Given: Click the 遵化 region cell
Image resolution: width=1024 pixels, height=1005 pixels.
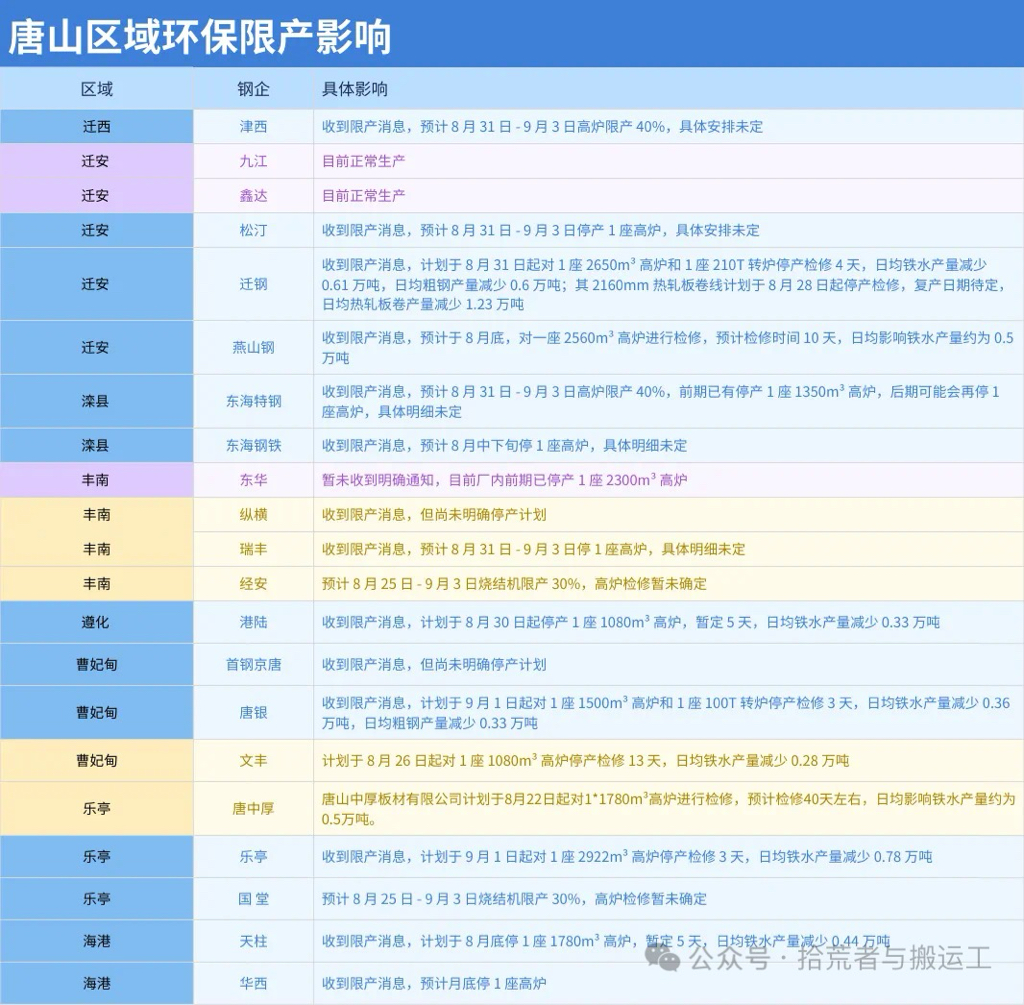Looking at the screenshot, I should pyautogui.click(x=97, y=622).
